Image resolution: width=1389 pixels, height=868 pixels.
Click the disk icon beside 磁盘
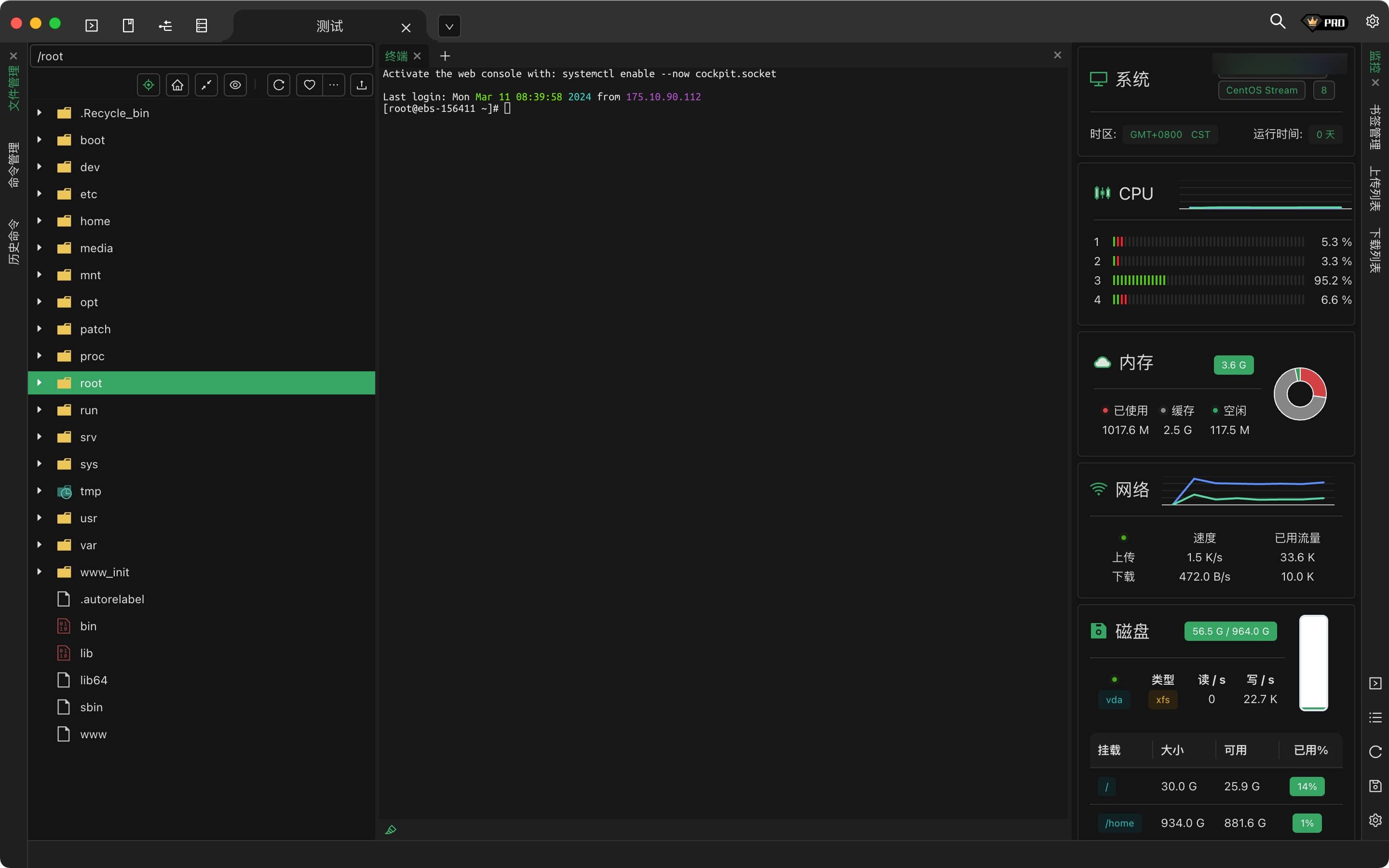[x=1098, y=631]
